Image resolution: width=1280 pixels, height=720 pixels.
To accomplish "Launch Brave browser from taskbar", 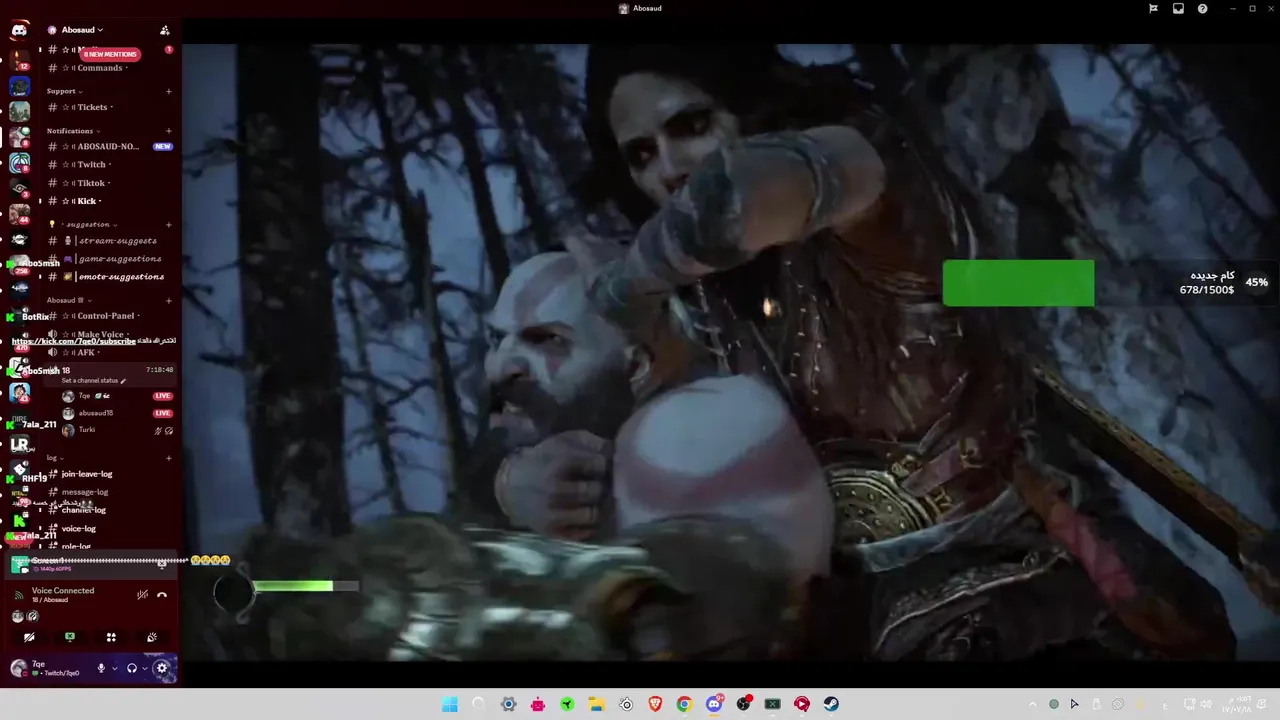I will point(656,704).
